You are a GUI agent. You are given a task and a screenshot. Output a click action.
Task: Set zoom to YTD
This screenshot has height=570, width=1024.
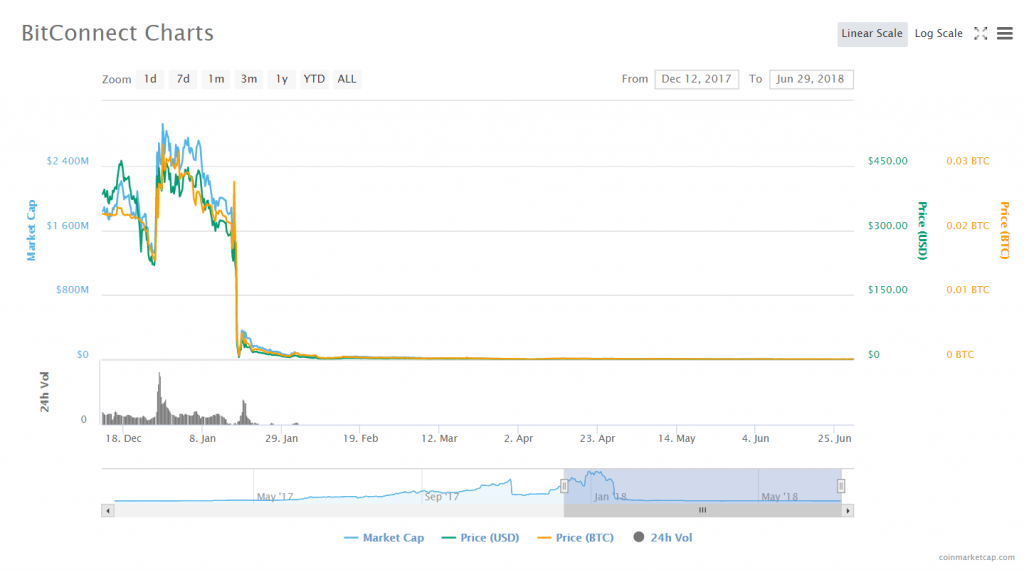(x=314, y=79)
